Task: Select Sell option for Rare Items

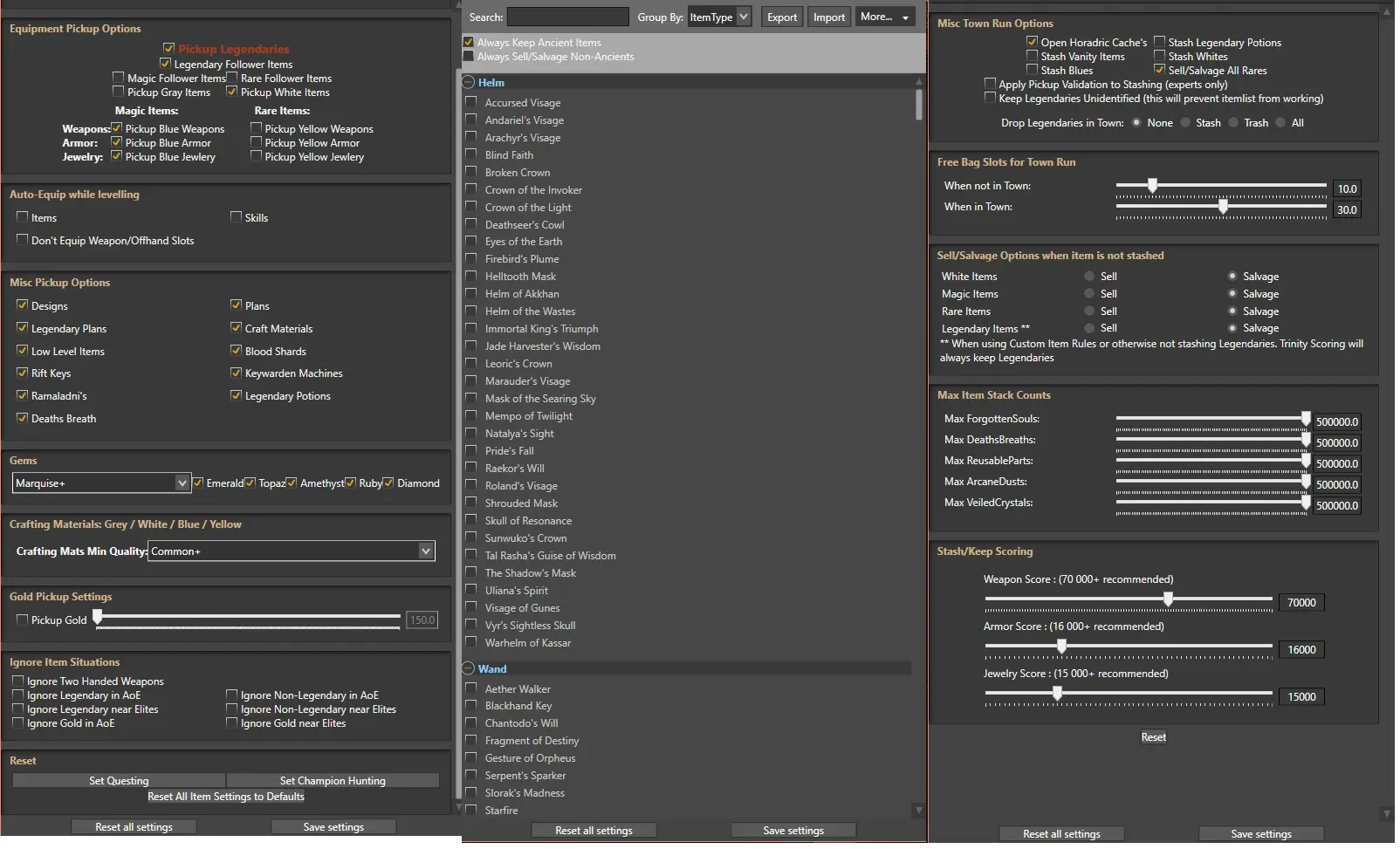Action: coord(1089,312)
